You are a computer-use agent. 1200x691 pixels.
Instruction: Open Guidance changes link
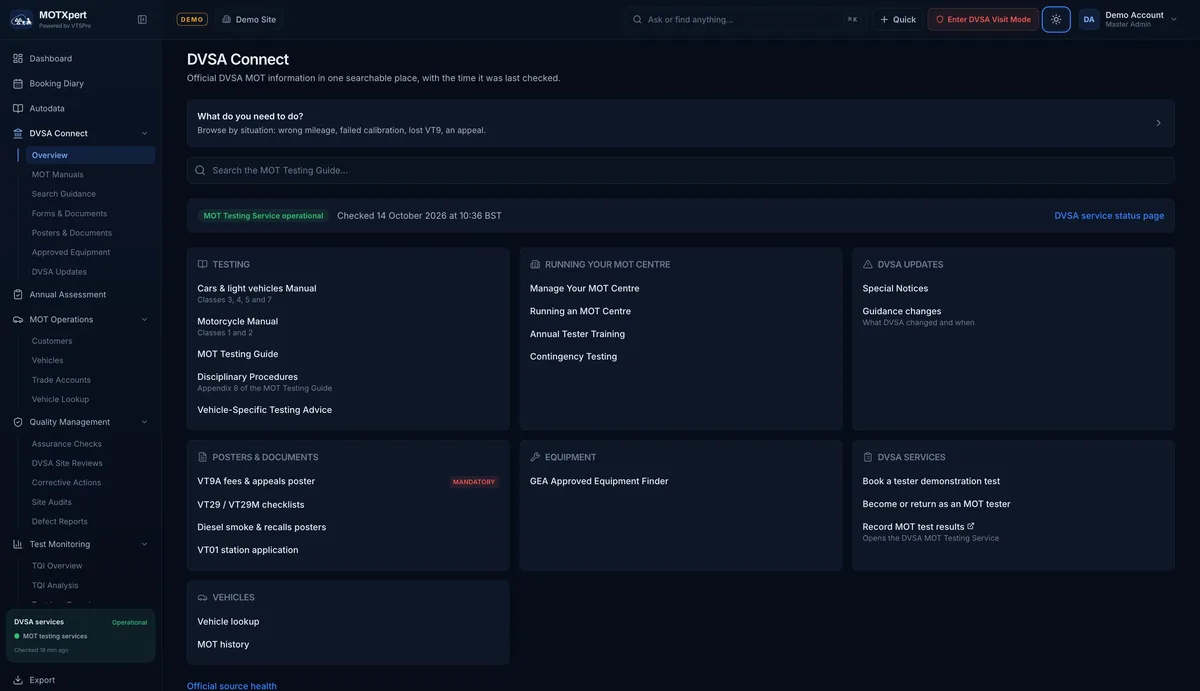click(x=902, y=311)
